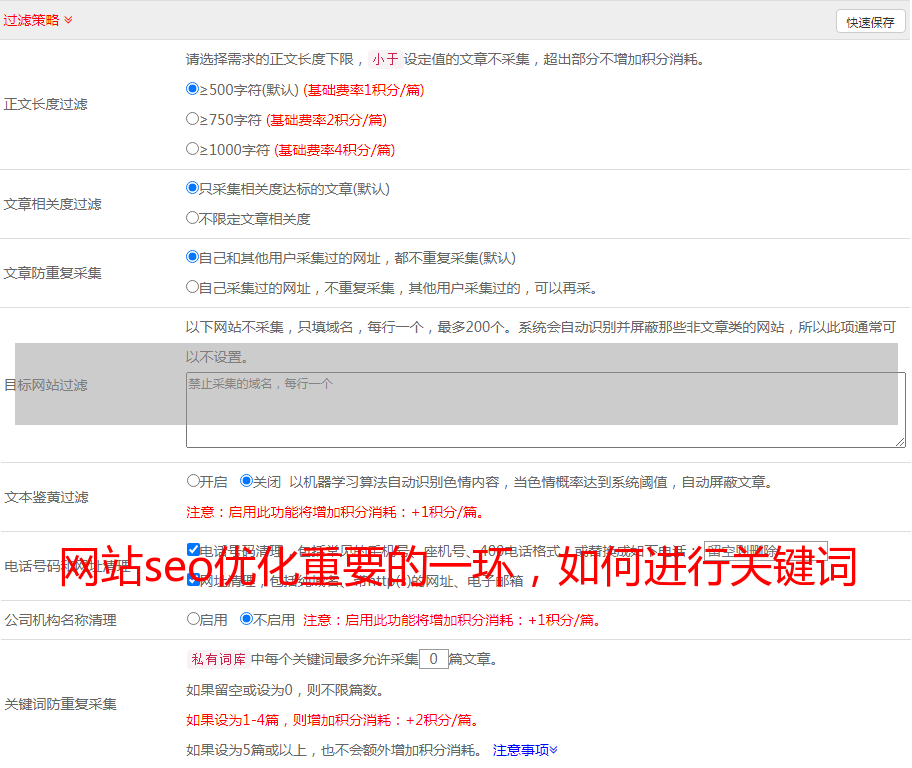The width and height of the screenshot is (912, 768).
Task: Click the red text 如果设为1-4篇，则增加积分消耗
Action: click(332, 720)
